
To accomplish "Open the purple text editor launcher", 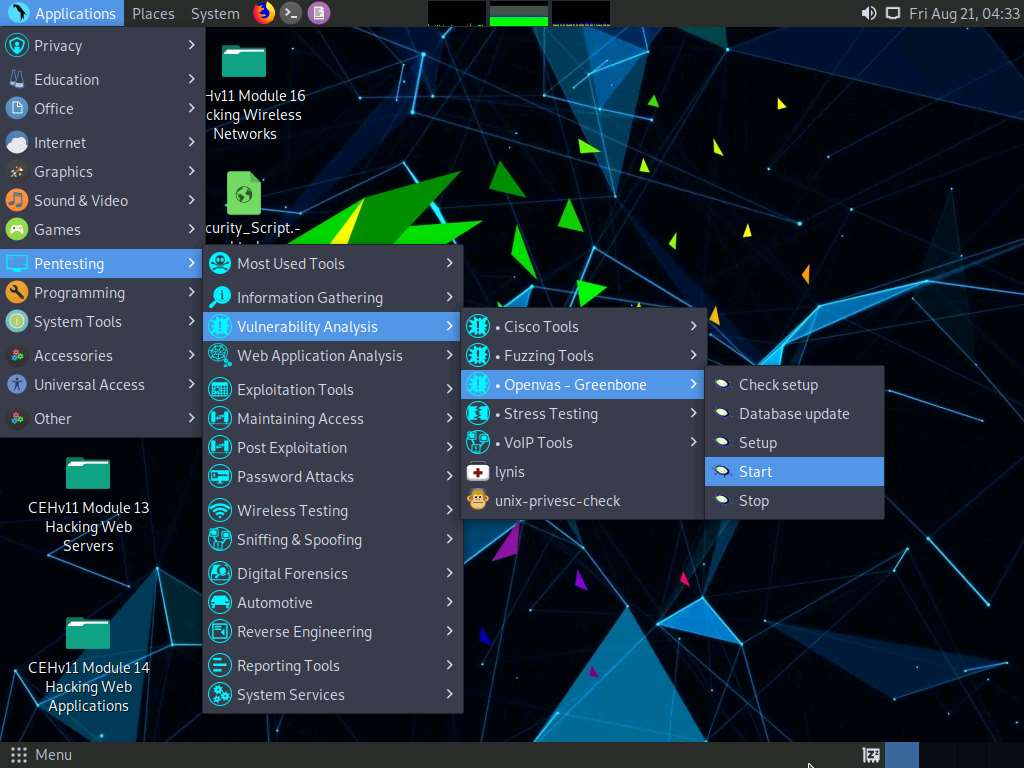I will 319,13.
